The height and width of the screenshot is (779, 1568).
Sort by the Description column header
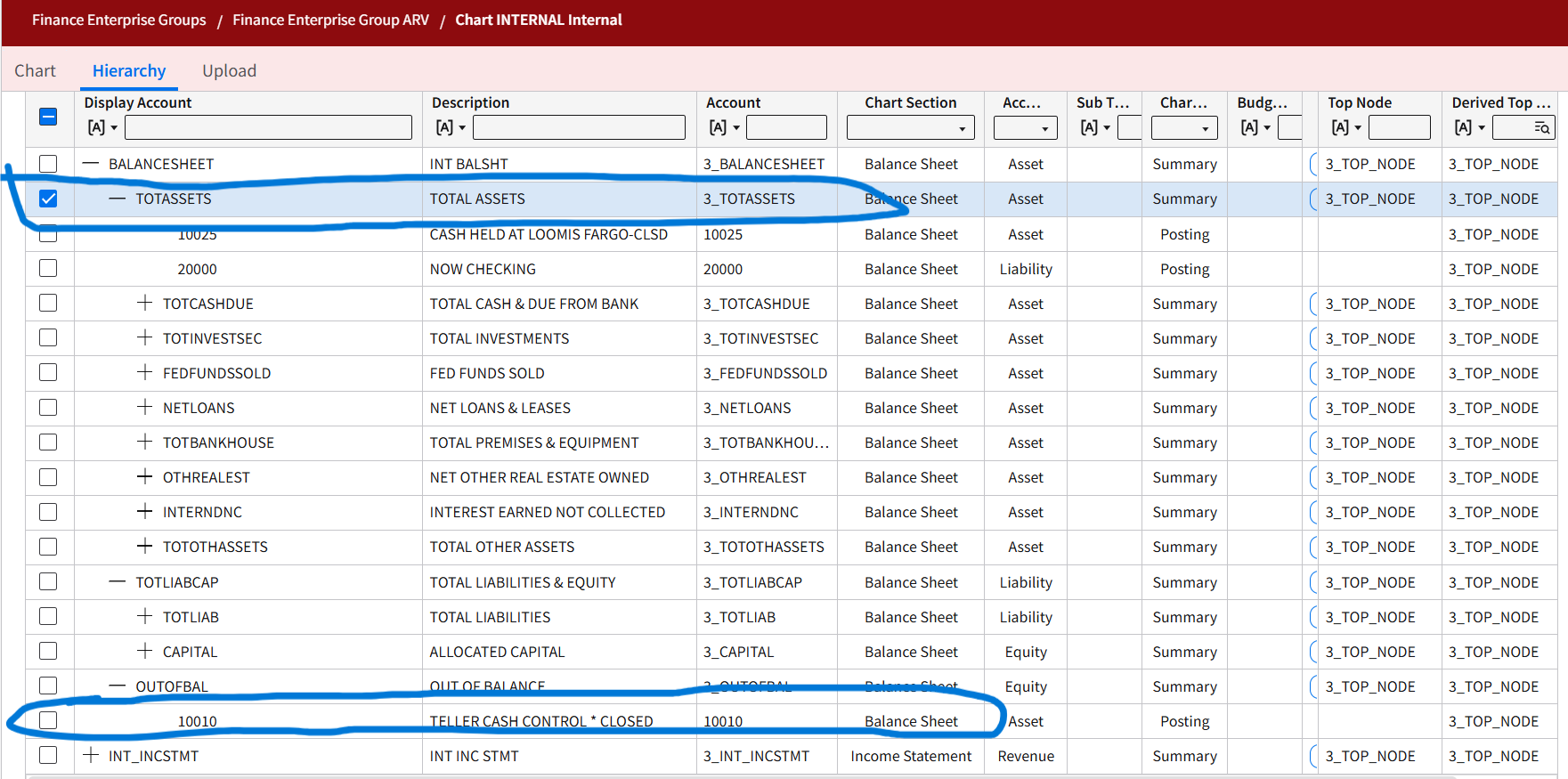[x=471, y=102]
